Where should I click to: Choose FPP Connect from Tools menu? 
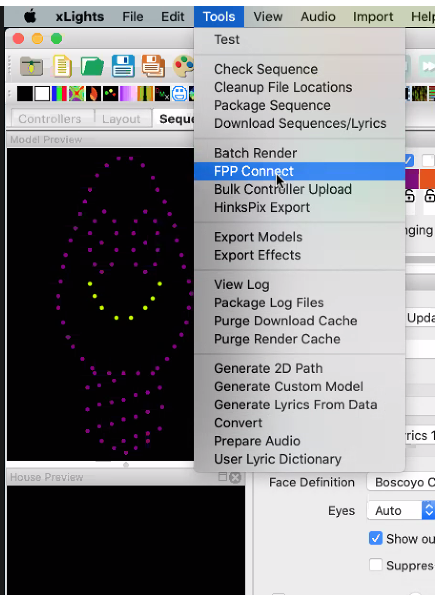click(299, 171)
